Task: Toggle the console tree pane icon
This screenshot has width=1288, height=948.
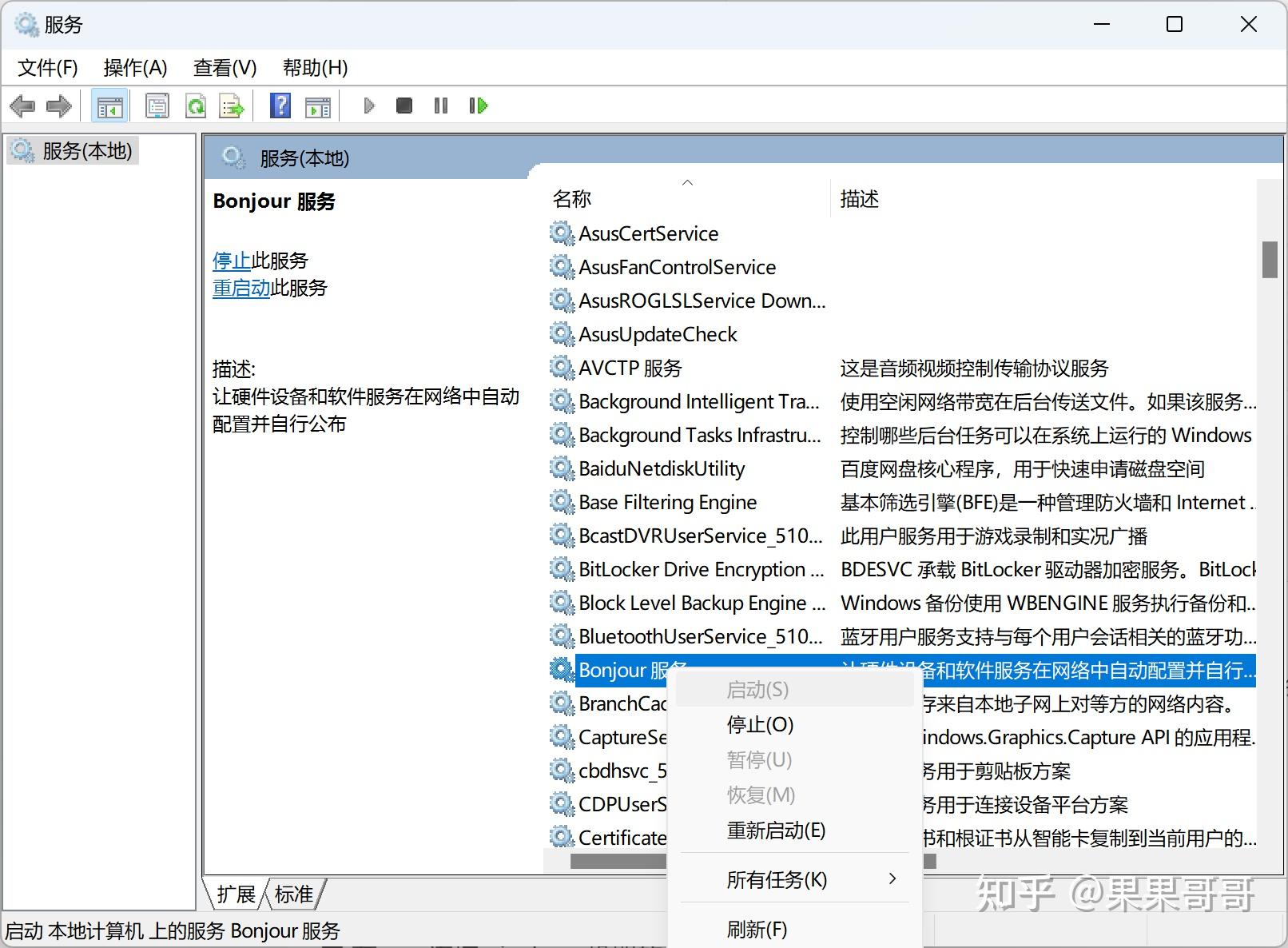Action: pyautogui.click(x=109, y=105)
